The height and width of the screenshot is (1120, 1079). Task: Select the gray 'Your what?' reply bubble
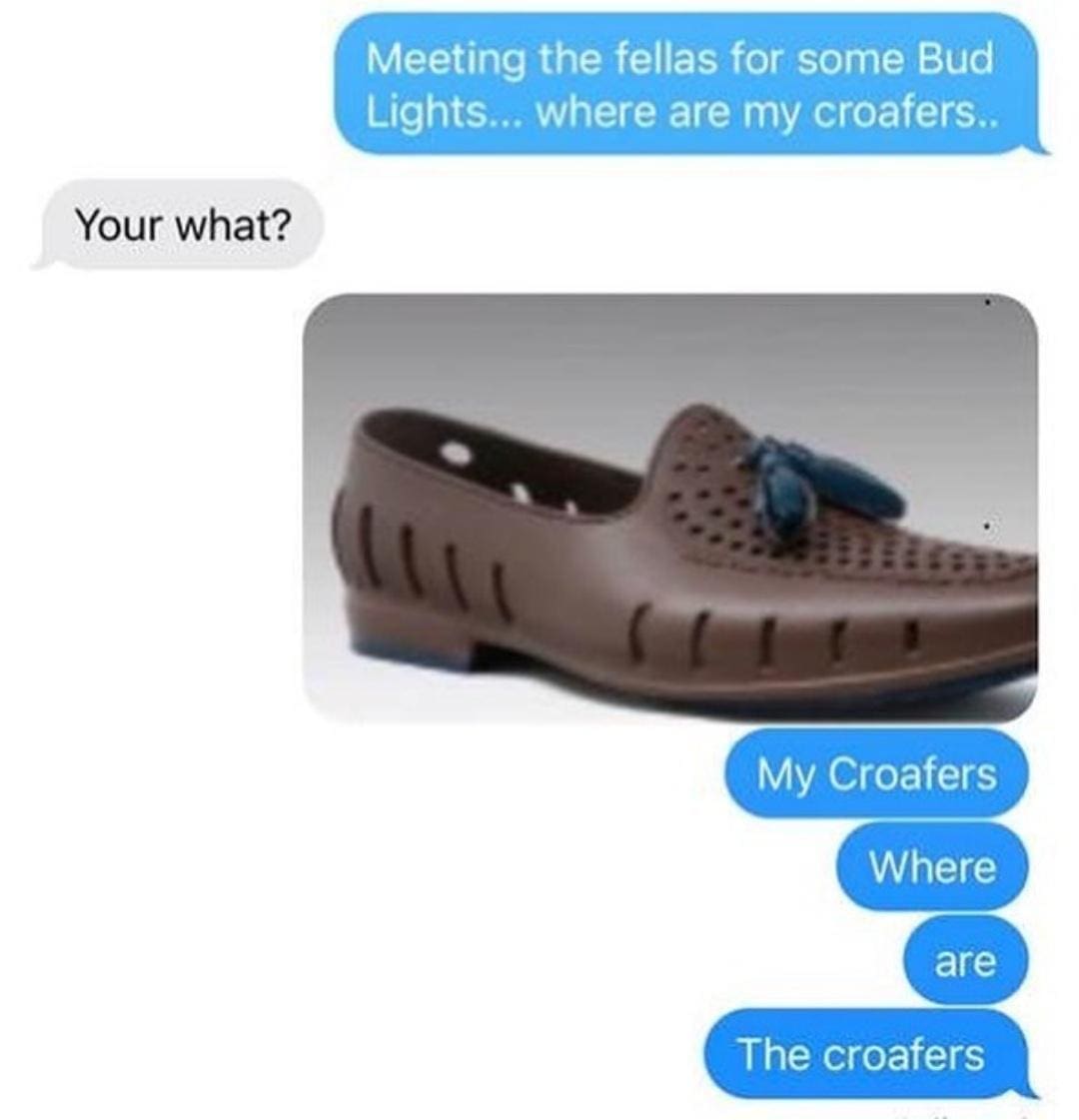179,225
